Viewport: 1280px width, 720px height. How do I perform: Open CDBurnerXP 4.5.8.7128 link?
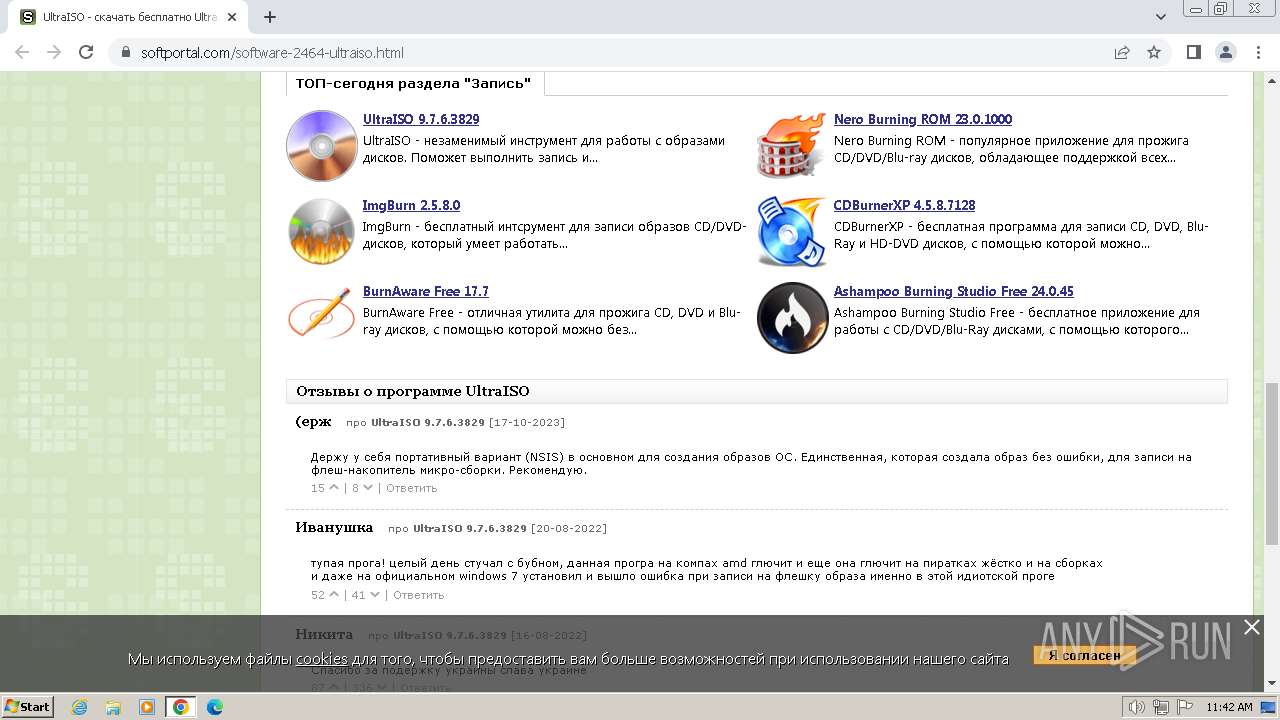[904, 205]
